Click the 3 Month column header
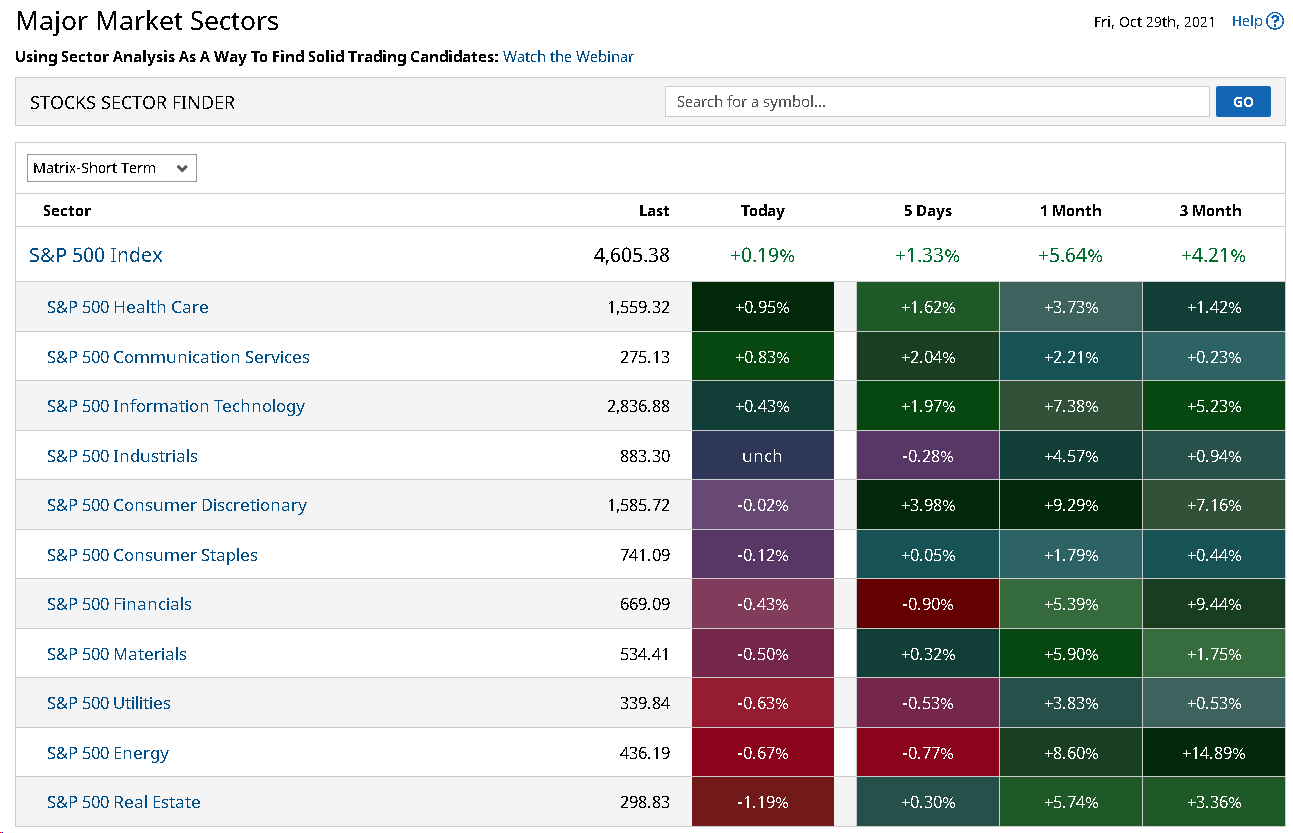The height and width of the screenshot is (833, 1293). pyautogui.click(x=1210, y=211)
